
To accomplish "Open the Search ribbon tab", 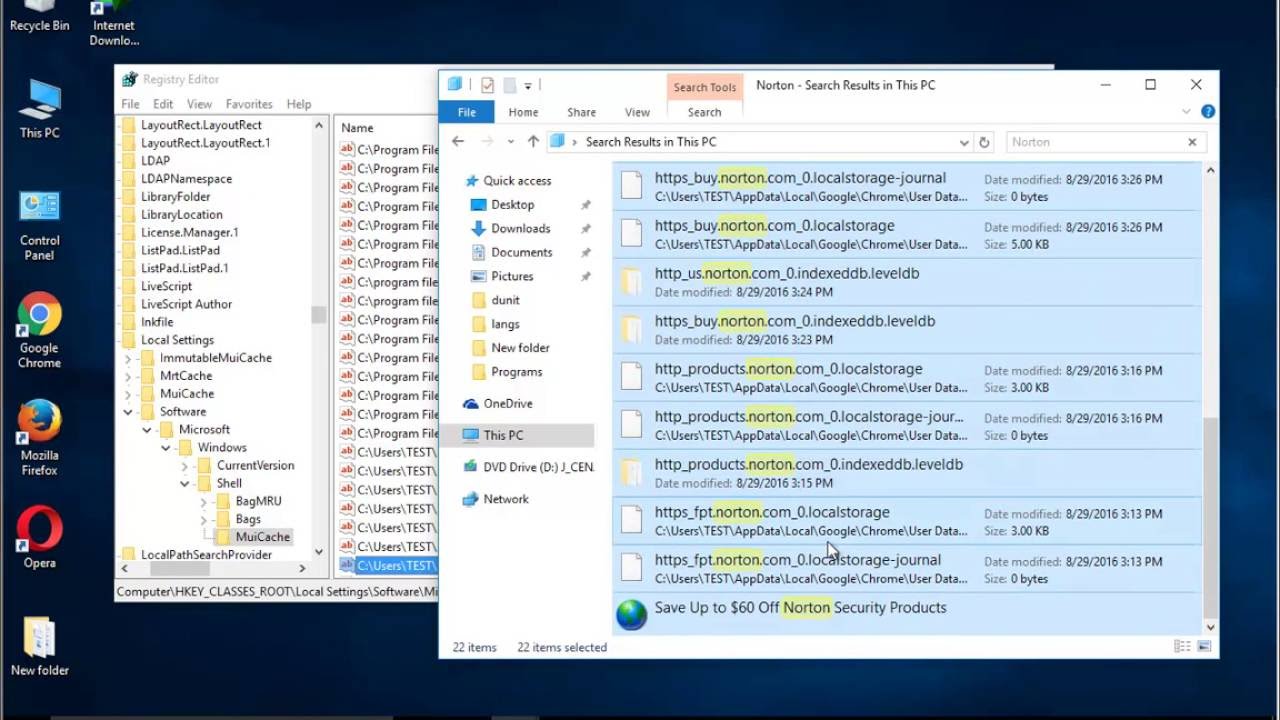I will click(x=704, y=112).
